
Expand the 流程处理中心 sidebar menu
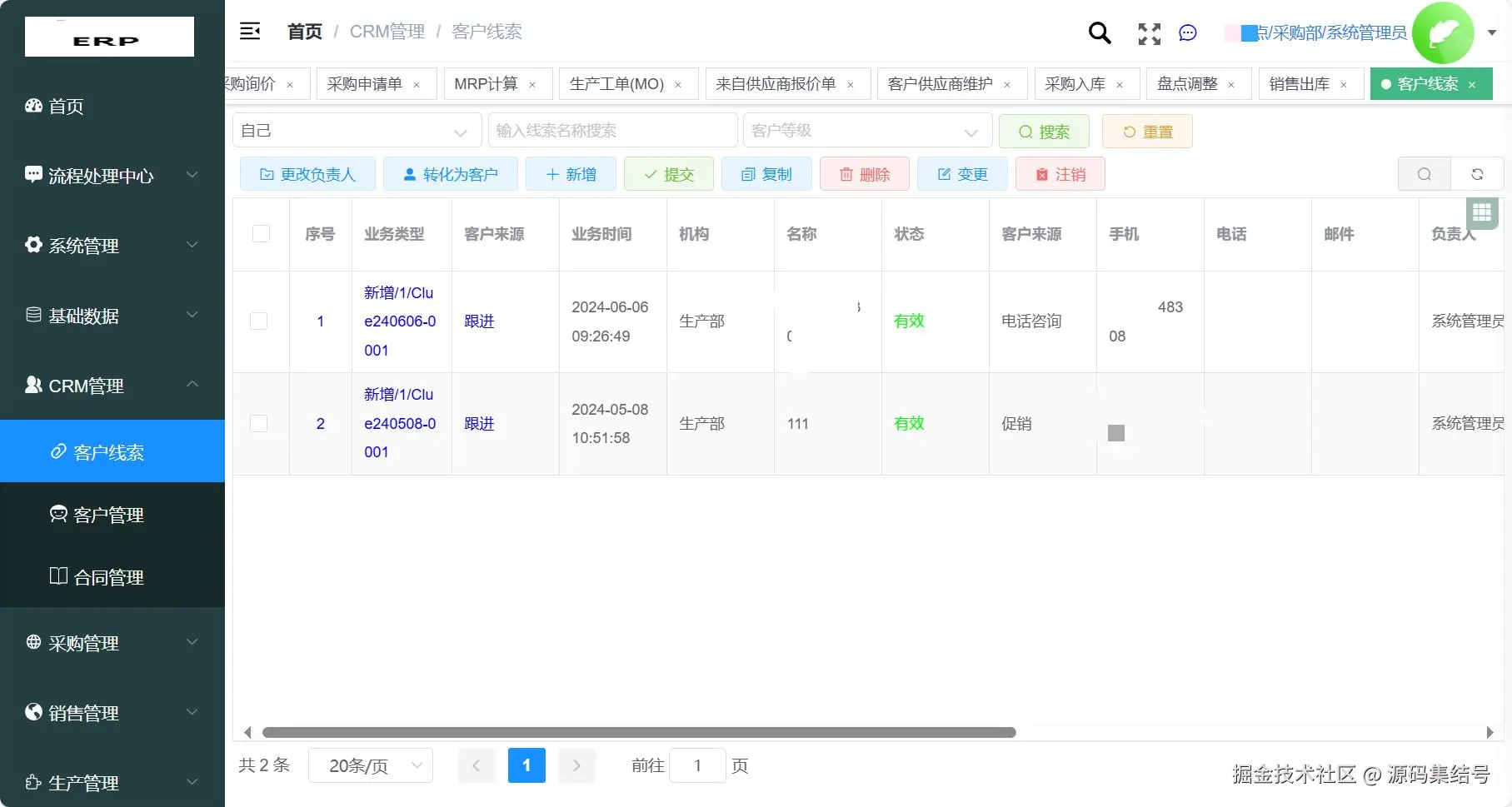click(112, 176)
